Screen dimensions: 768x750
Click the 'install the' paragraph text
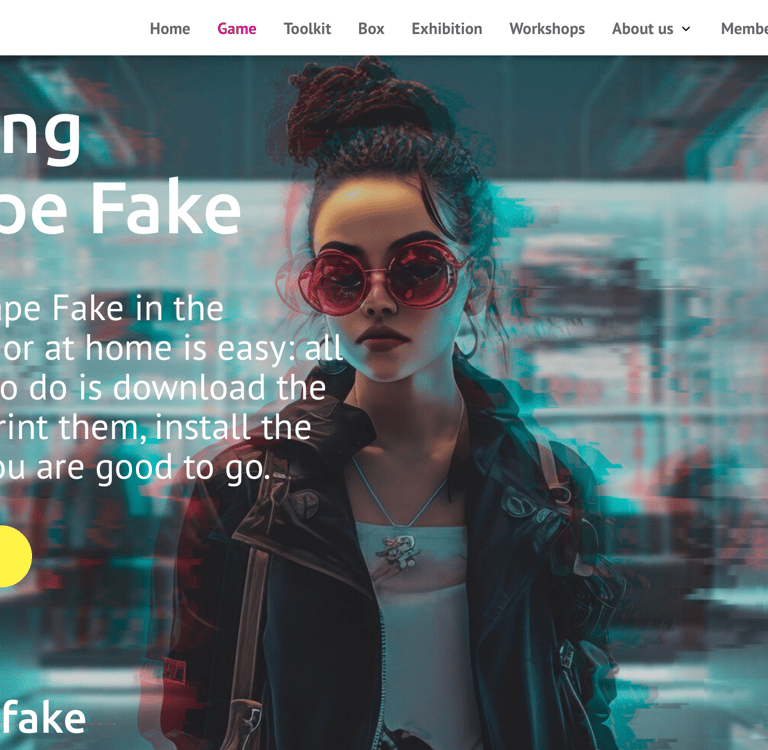[233, 428]
